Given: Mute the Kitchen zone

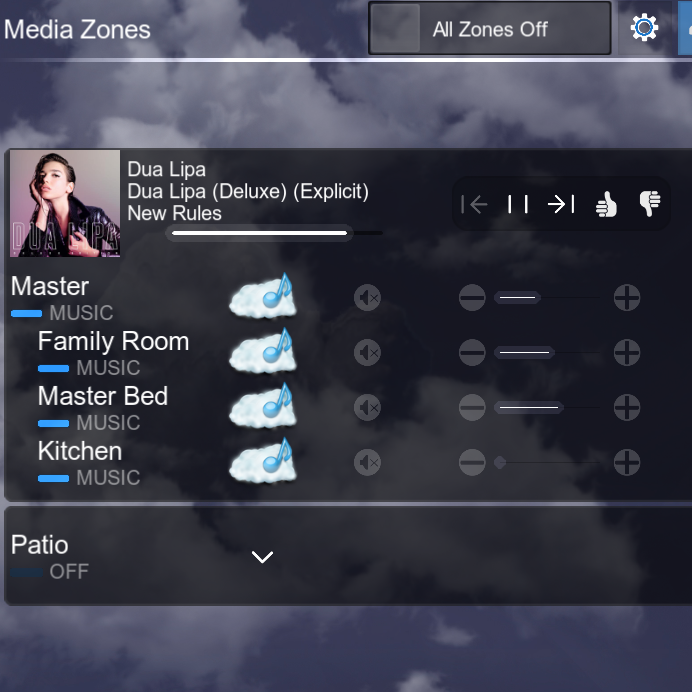Looking at the screenshot, I should coord(367,463).
